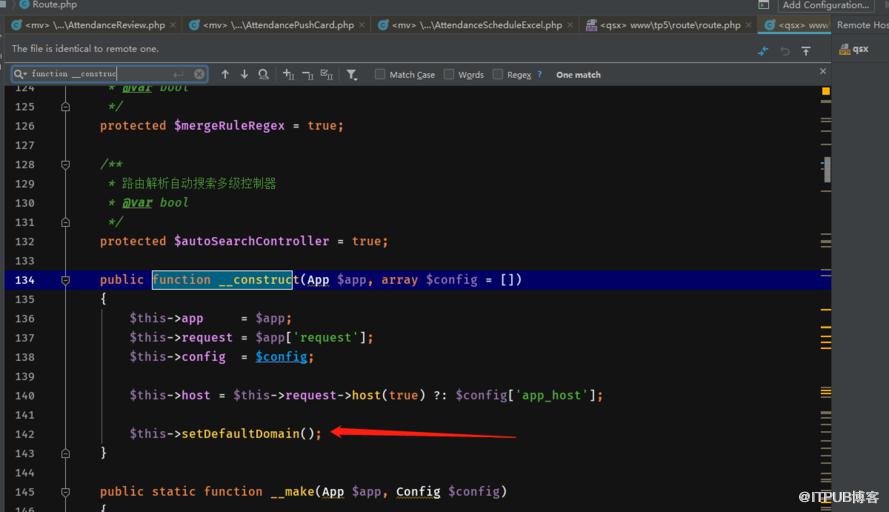Open Find in Path magnifier icon
889x512 pixels.
pyautogui.click(x=264, y=74)
